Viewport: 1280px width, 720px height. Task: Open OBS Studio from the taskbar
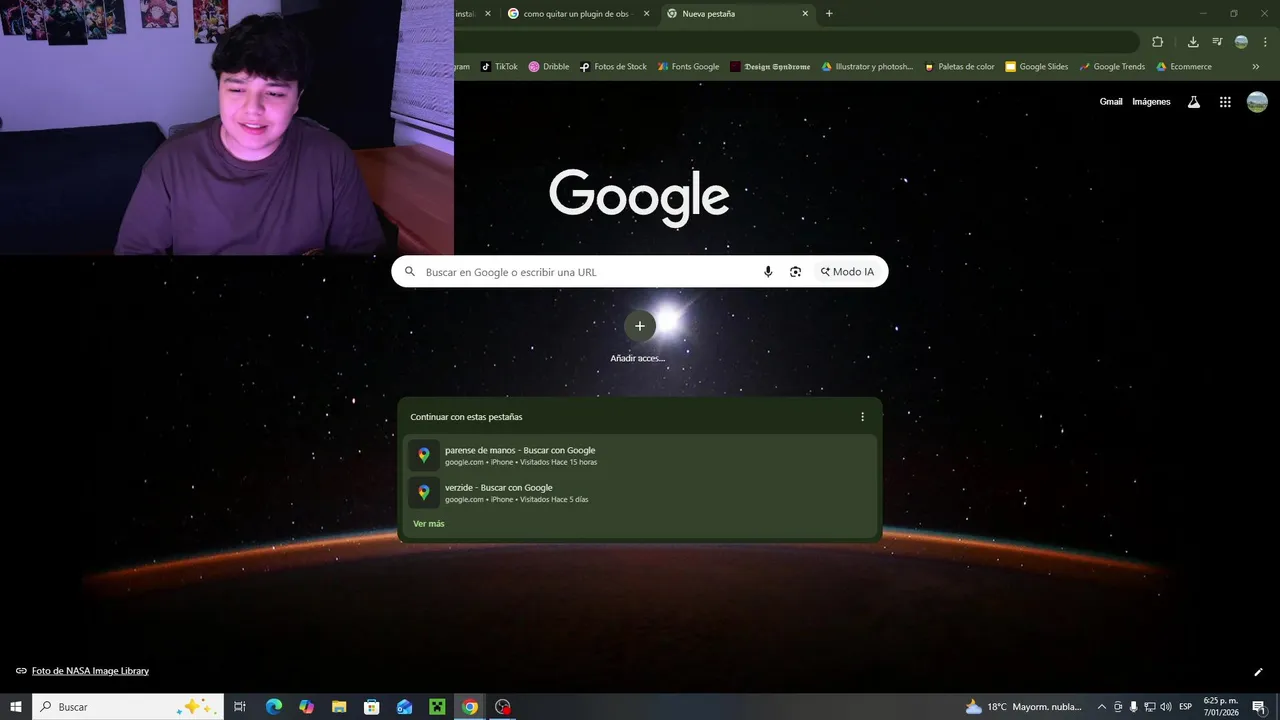coord(503,707)
